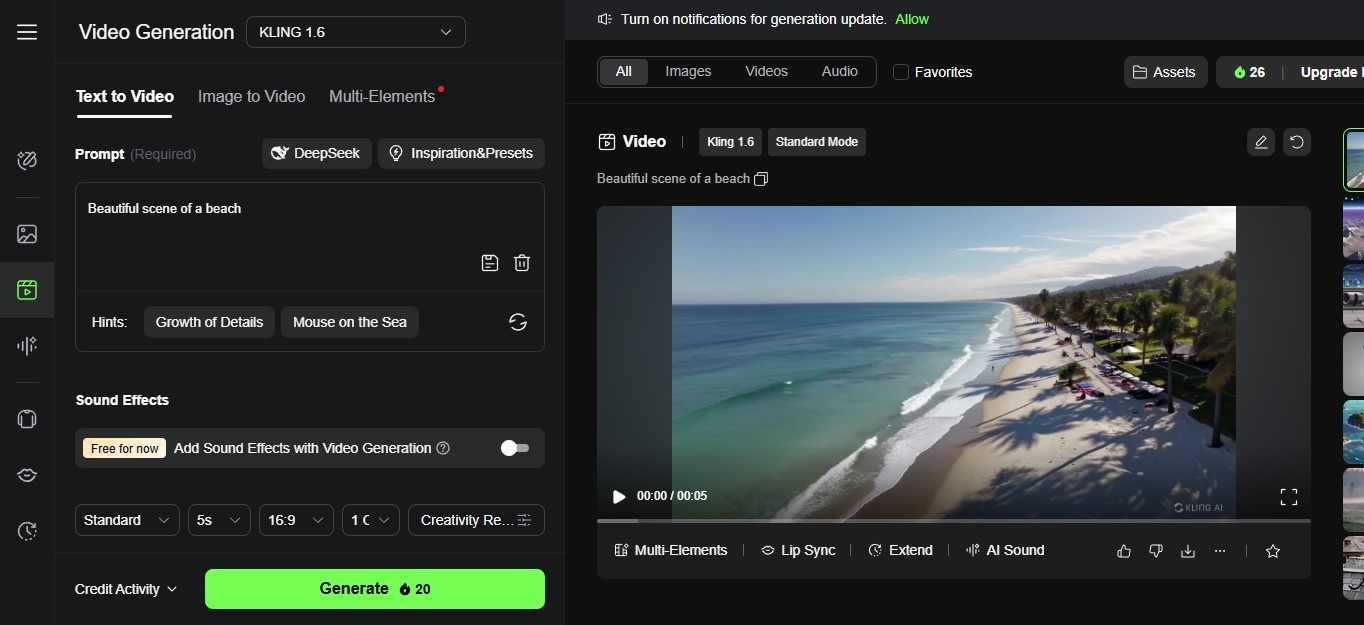1364x625 pixels.
Task: Select the All filter tab
Action: tap(624, 72)
